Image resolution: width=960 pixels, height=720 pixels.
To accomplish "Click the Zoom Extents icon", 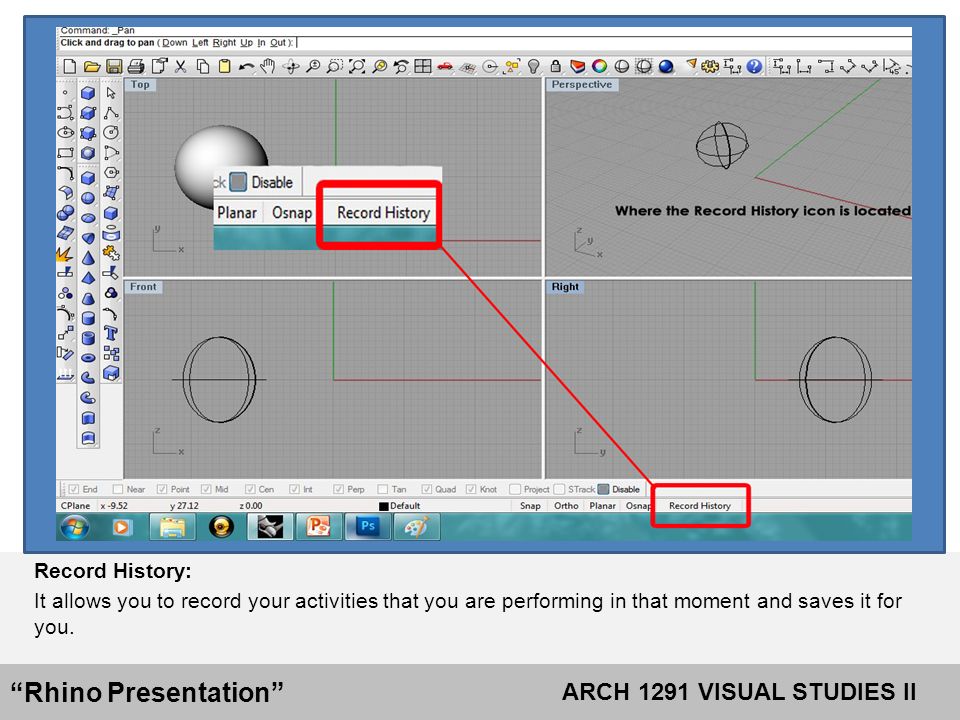I will tap(357, 66).
